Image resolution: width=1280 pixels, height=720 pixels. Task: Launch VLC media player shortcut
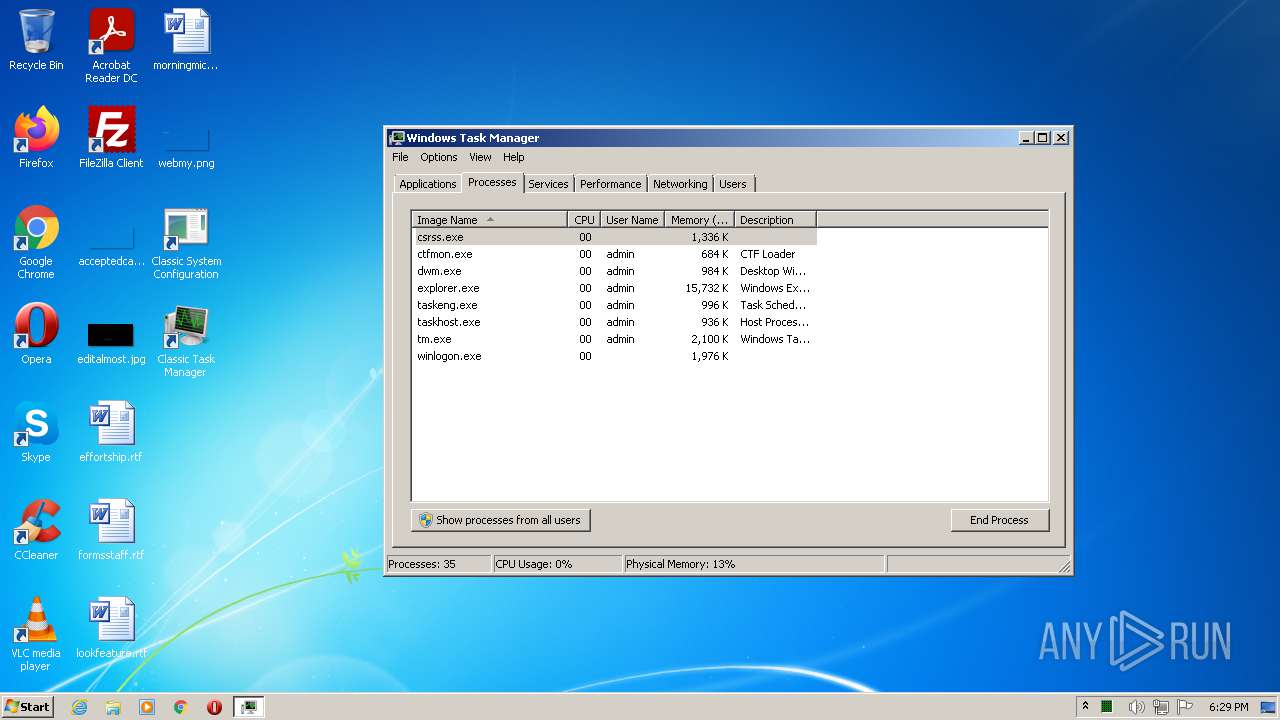tap(36, 634)
